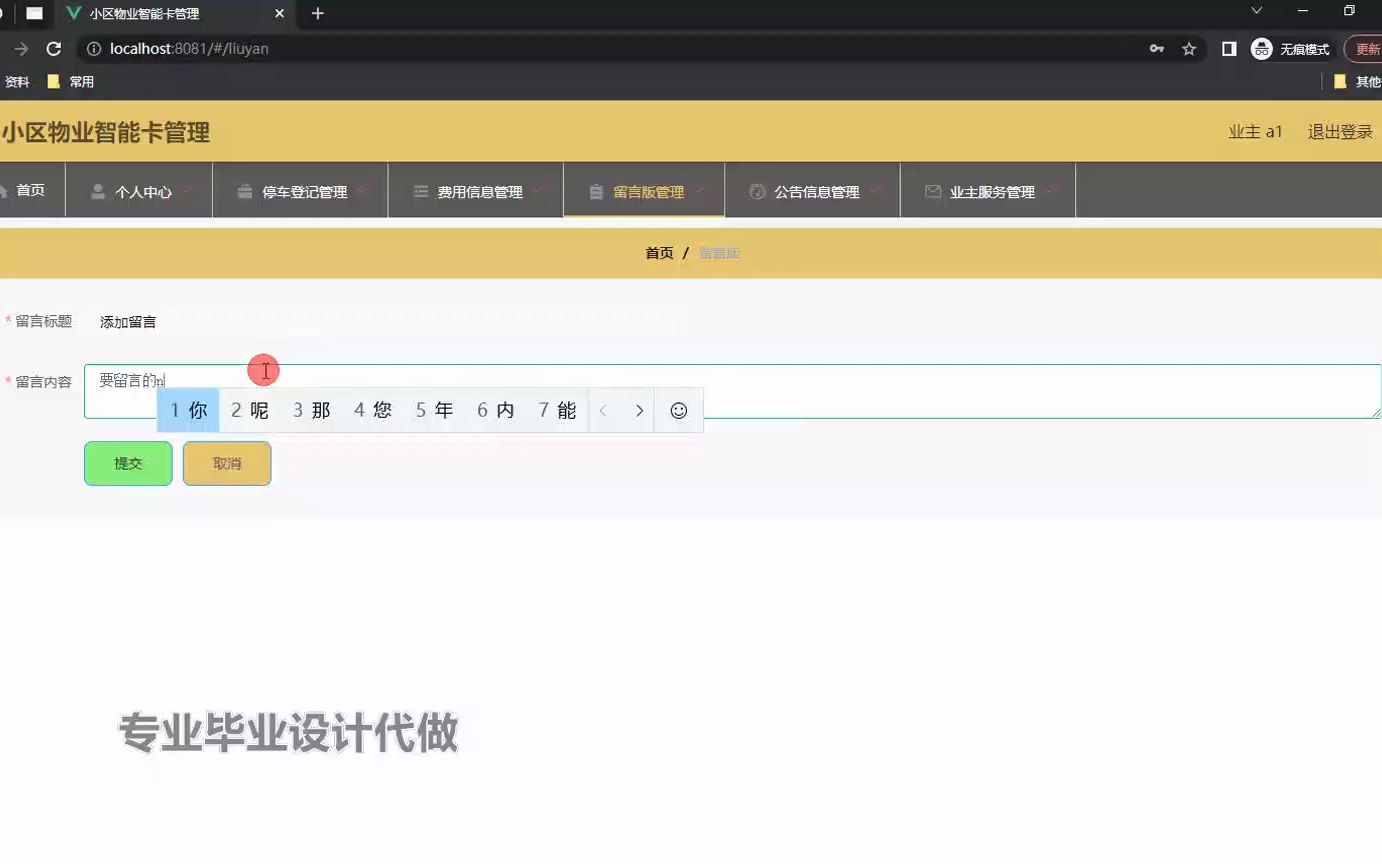Click the key icon in the address bar
This screenshot has width=1382, height=864.
pos(1159,48)
